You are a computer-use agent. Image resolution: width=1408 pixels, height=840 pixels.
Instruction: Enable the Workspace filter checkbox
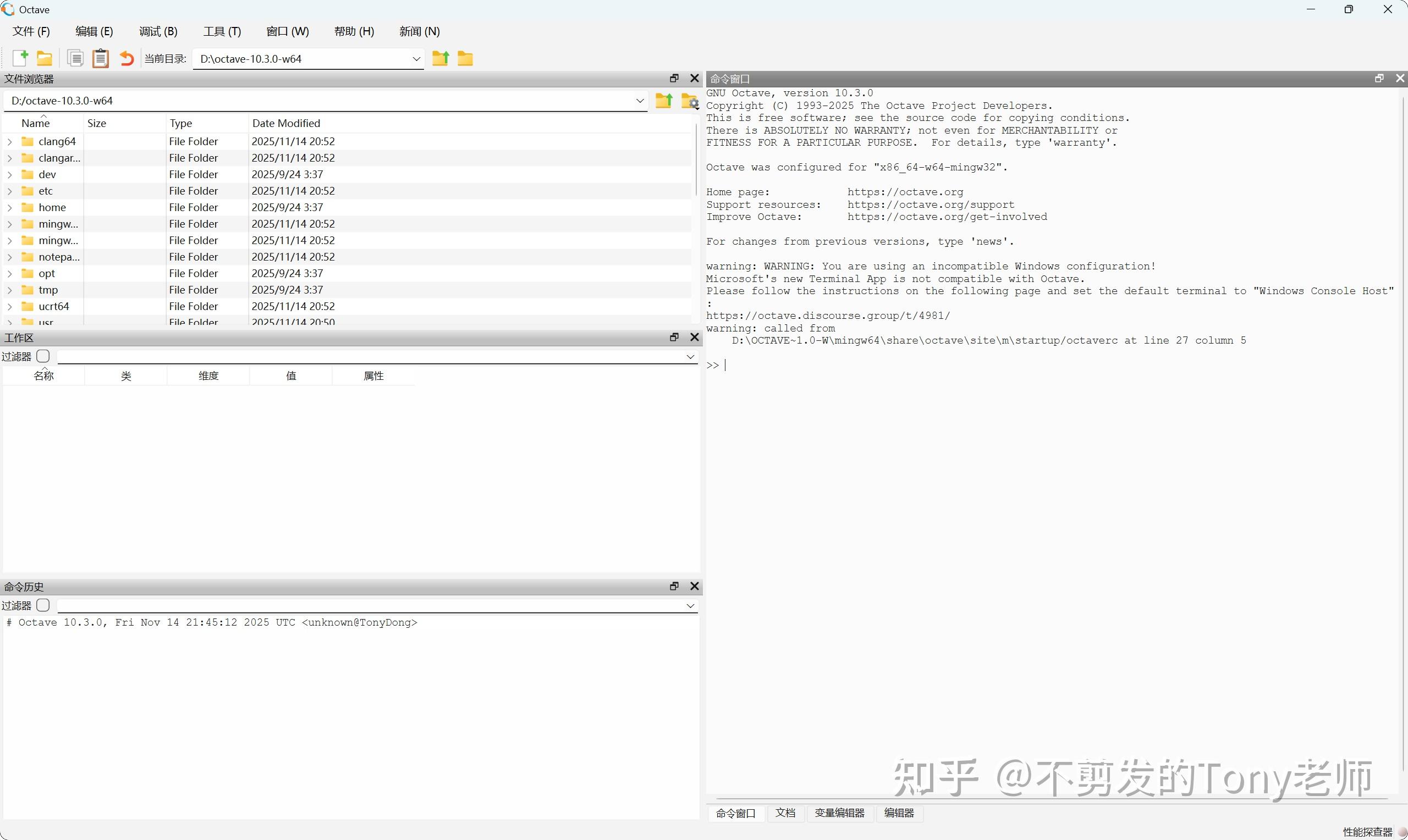click(43, 356)
